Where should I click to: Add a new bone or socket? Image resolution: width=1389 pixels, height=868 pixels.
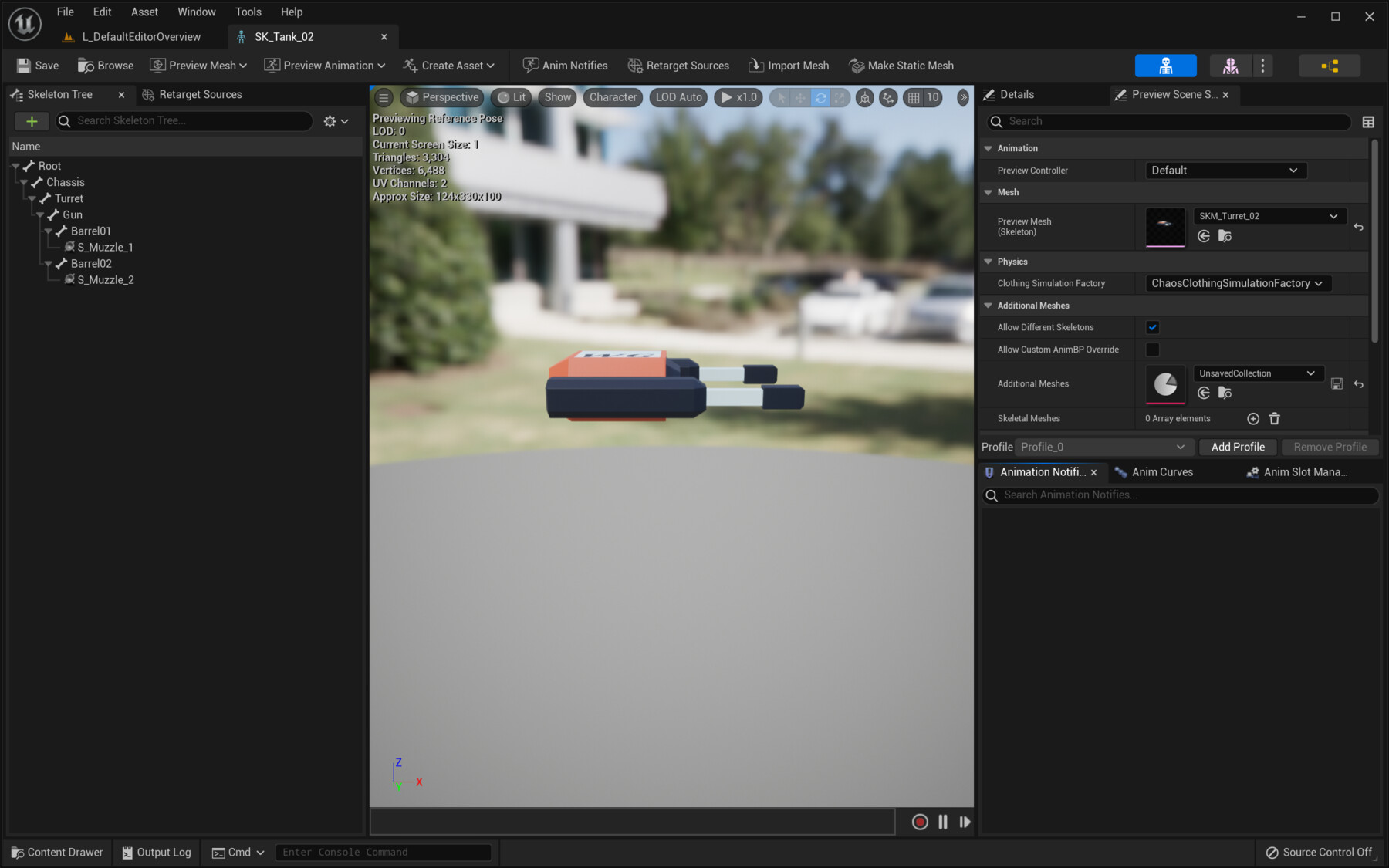click(x=32, y=121)
